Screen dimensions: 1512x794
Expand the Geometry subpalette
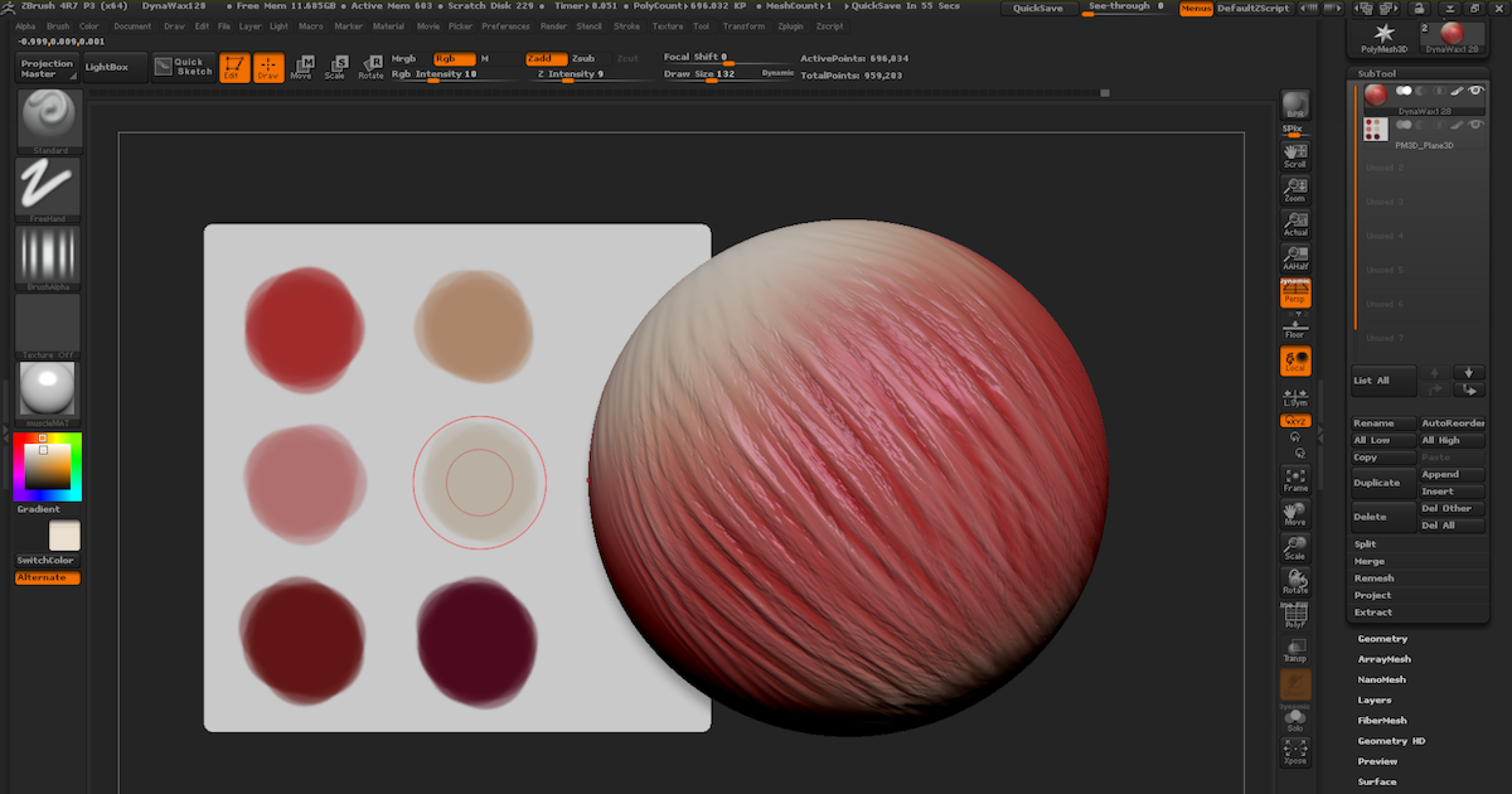(1382, 638)
